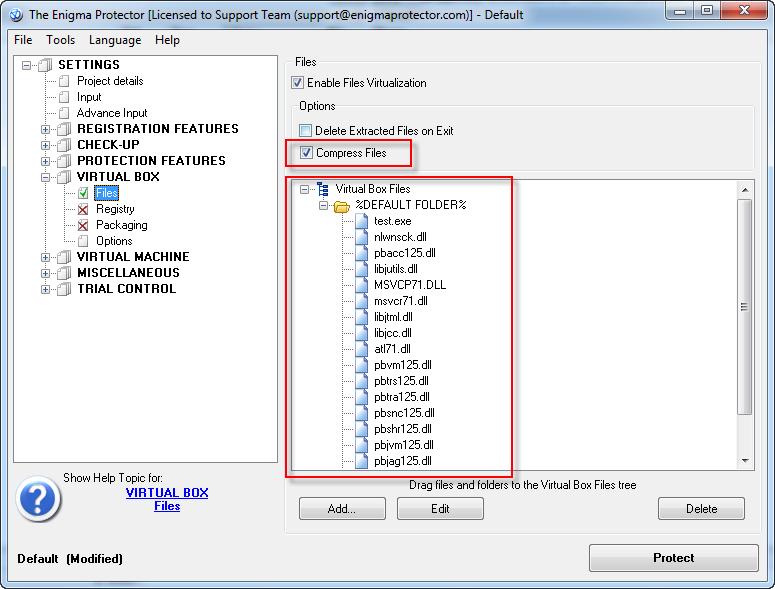Screen dimensions: 775x589
Task: Click the TRIAL CONTROL pages icon
Action: pos(64,289)
